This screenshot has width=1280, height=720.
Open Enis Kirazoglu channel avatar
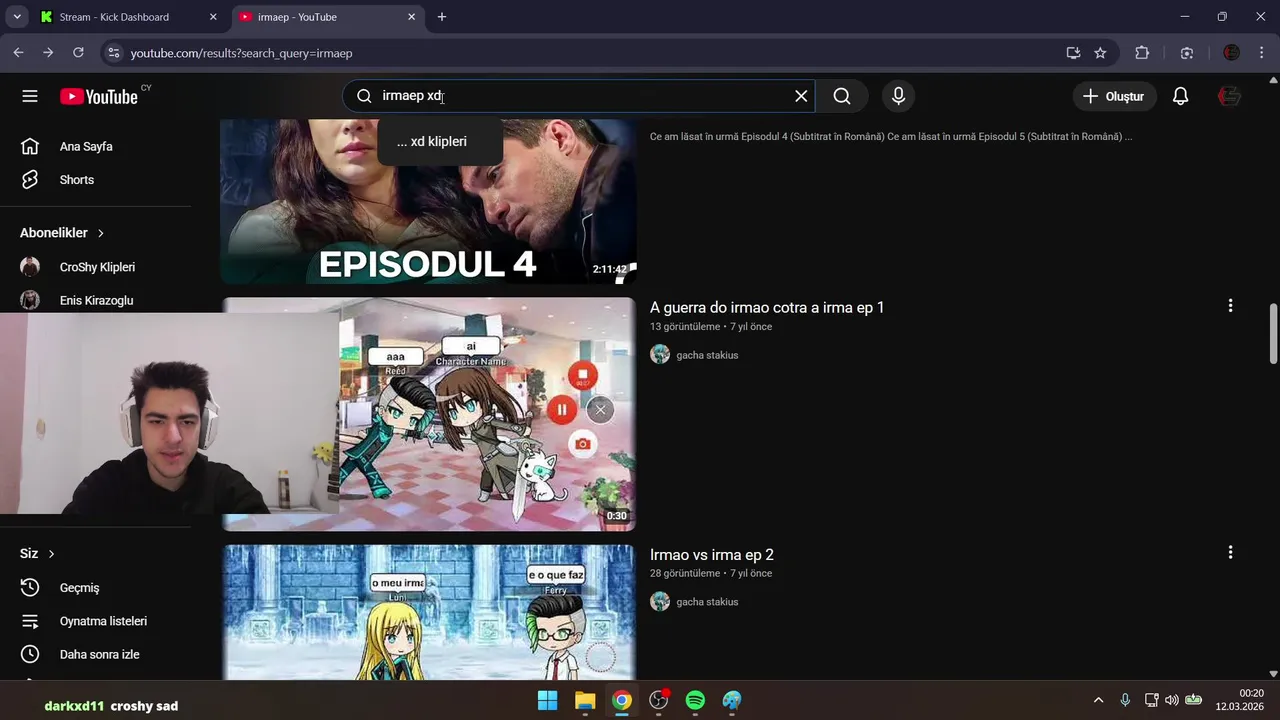[30, 300]
